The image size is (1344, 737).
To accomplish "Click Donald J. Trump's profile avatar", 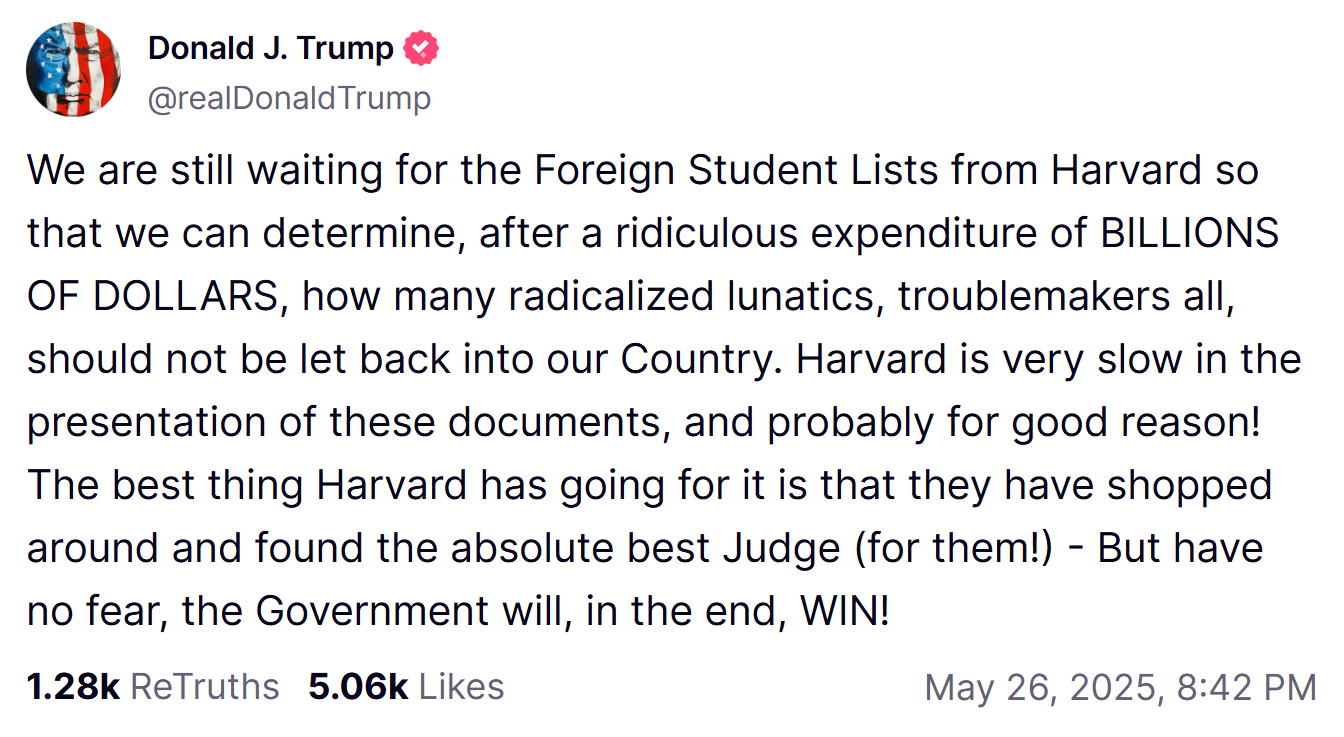I will (x=73, y=69).
